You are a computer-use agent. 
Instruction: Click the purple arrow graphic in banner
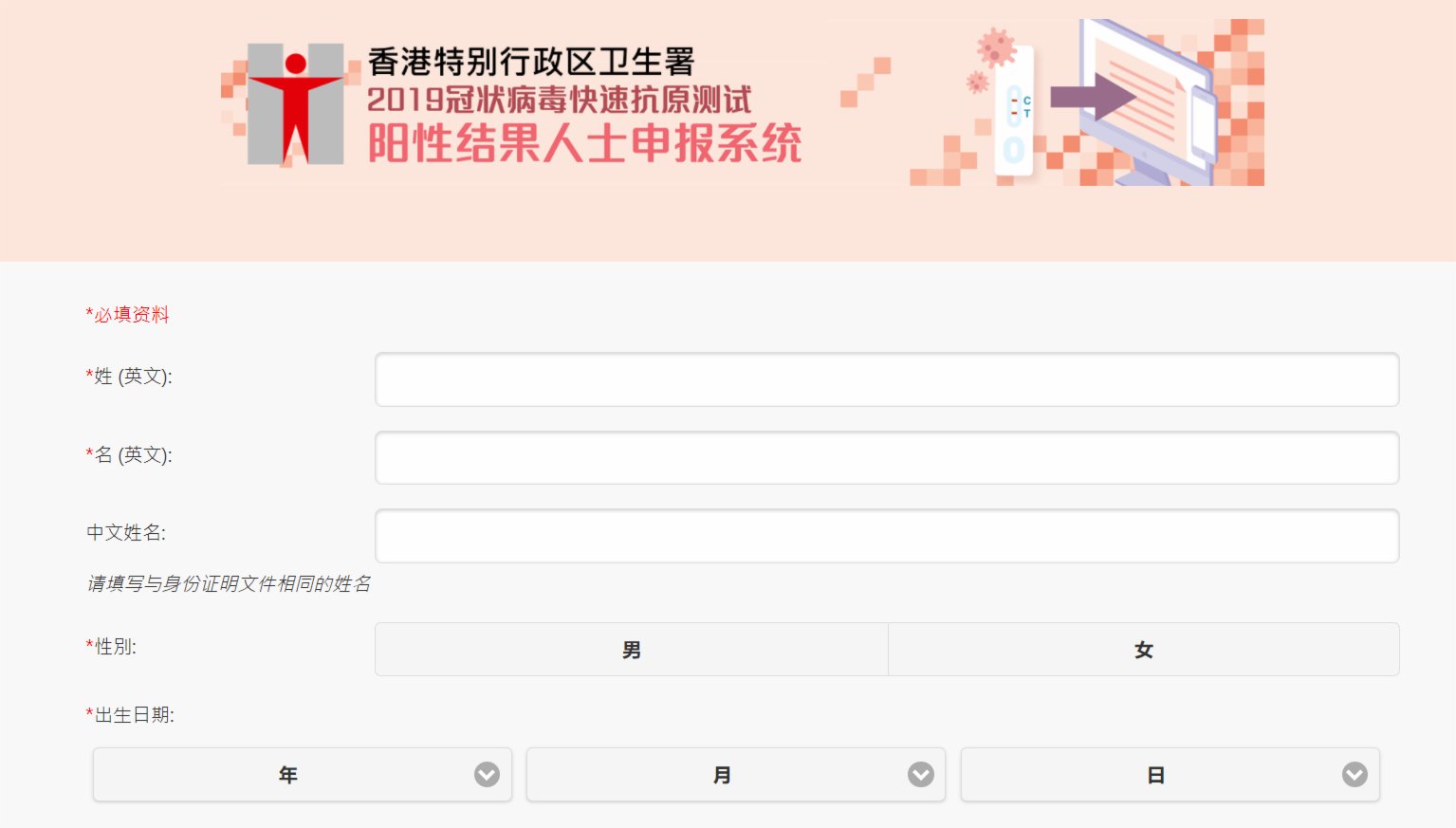click(x=1093, y=97)
